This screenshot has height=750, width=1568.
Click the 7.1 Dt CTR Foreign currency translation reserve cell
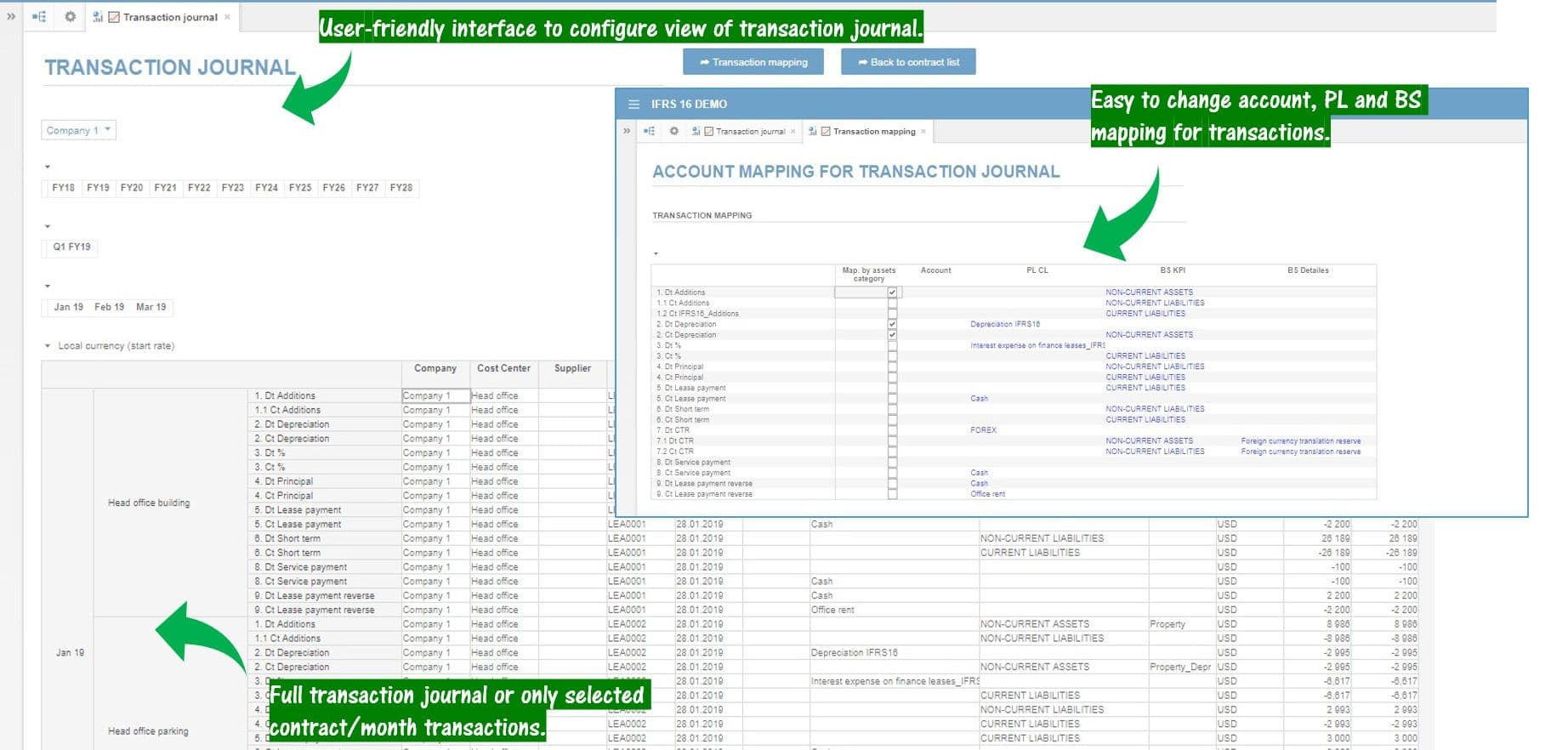tap(1300, 441)
